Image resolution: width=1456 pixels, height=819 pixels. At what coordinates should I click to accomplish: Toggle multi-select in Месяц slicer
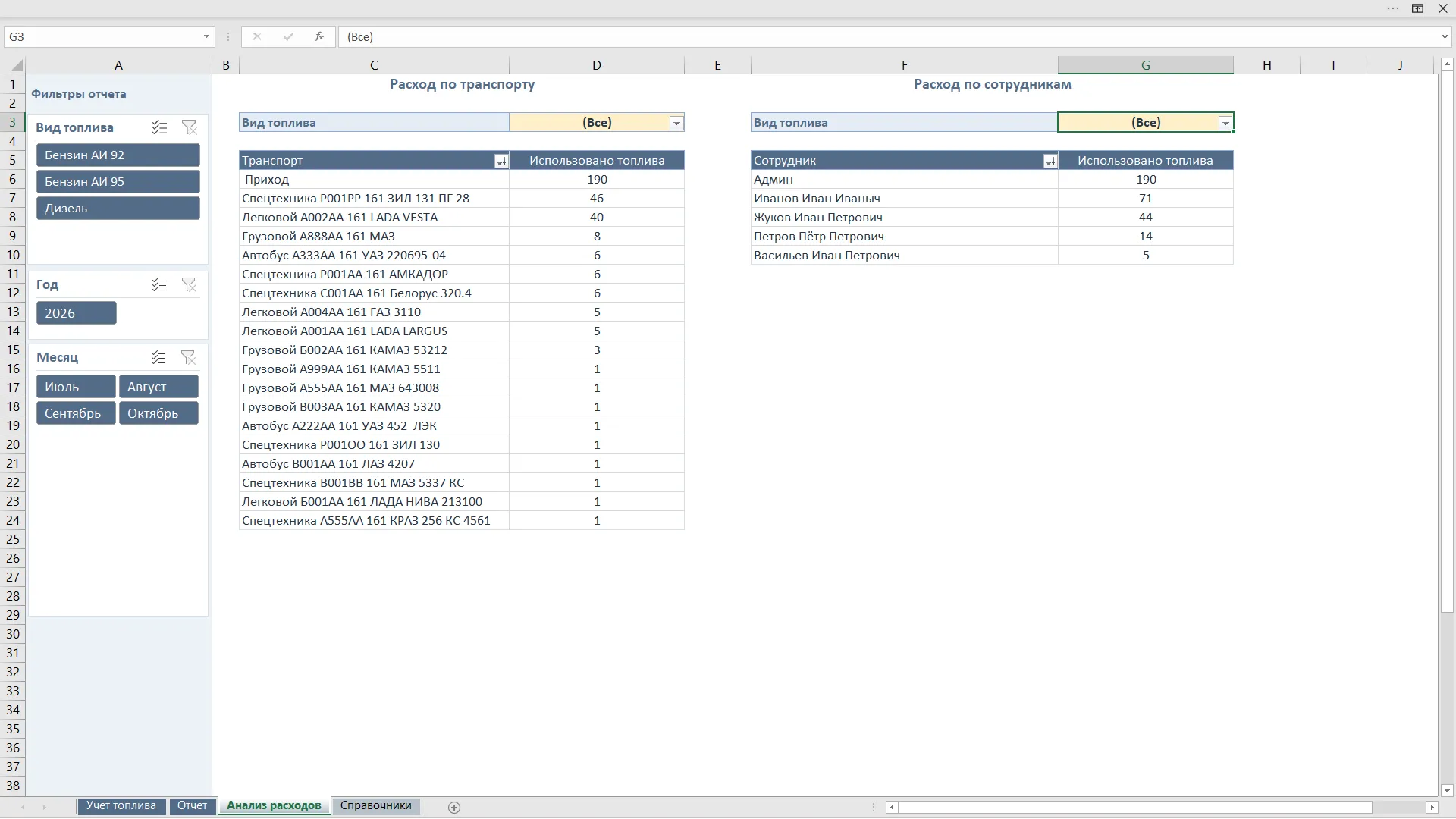[158, 357]
